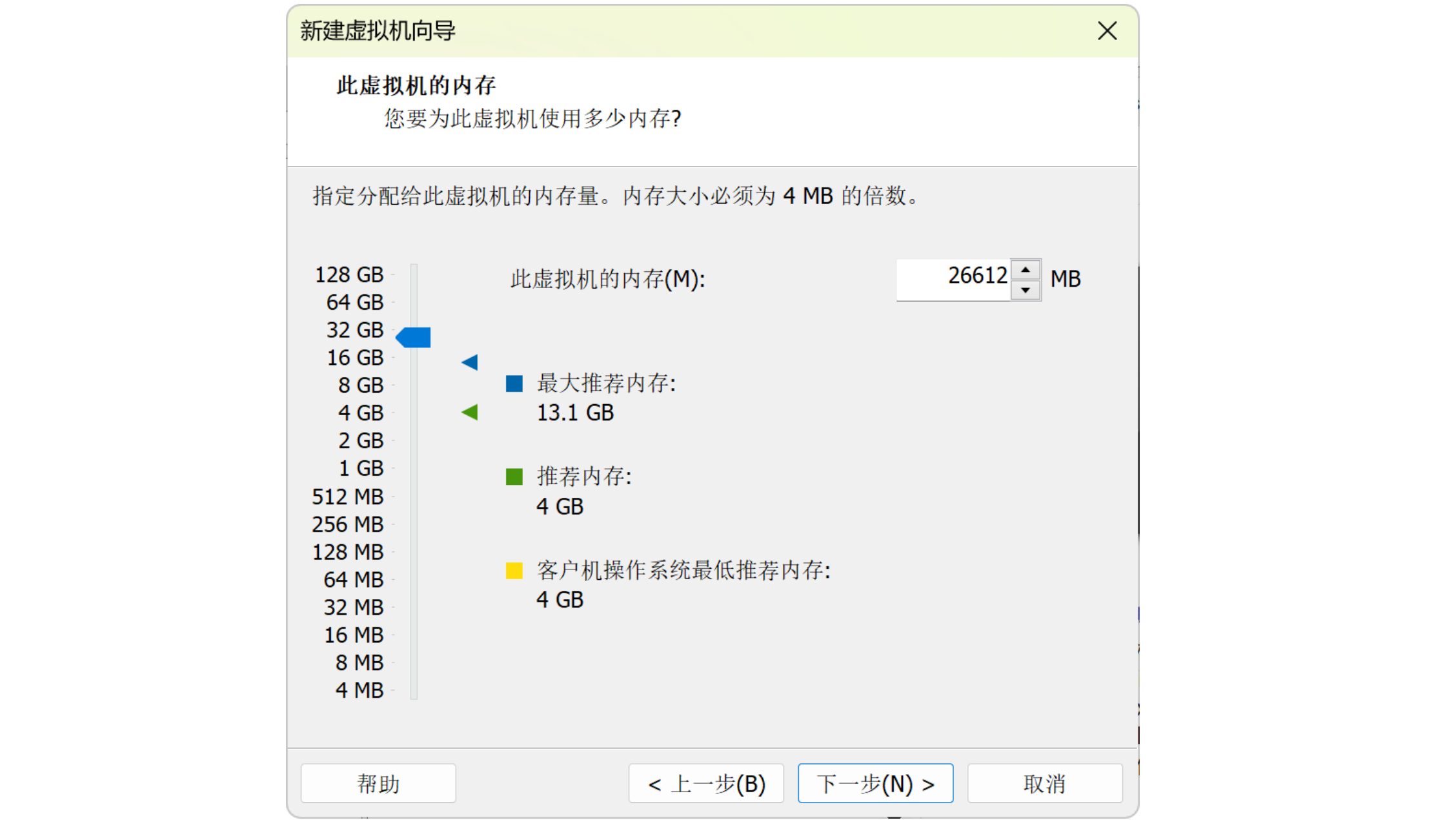Click the slider track near 64 MB

coord(414,580)
